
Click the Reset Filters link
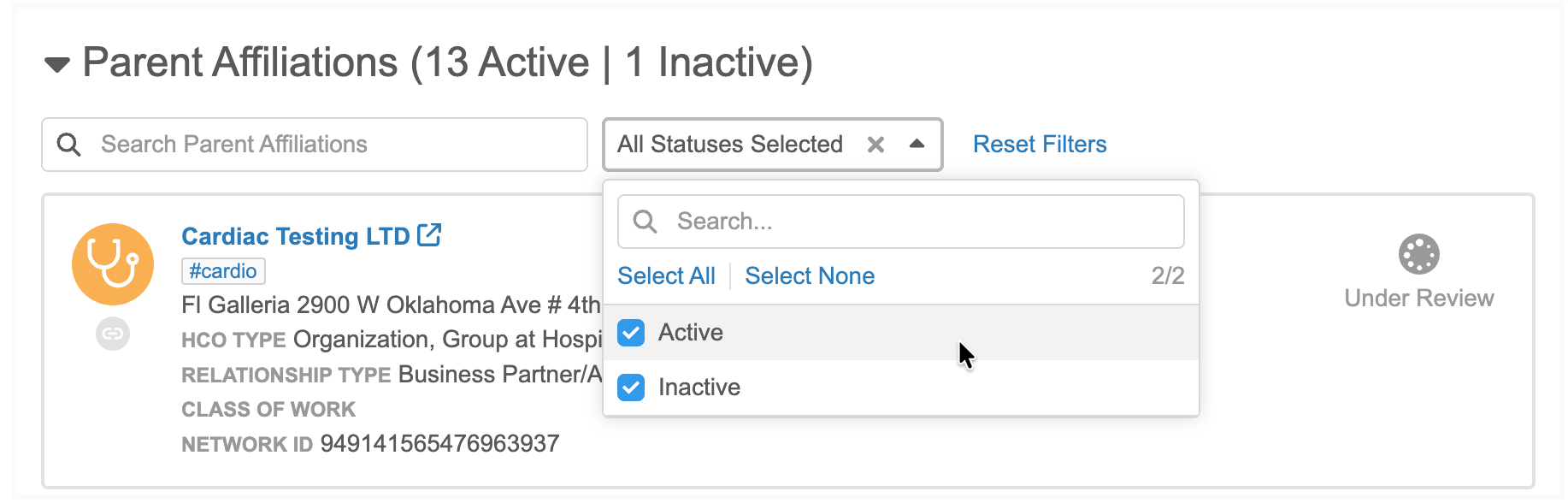[x=1040, y=145]
